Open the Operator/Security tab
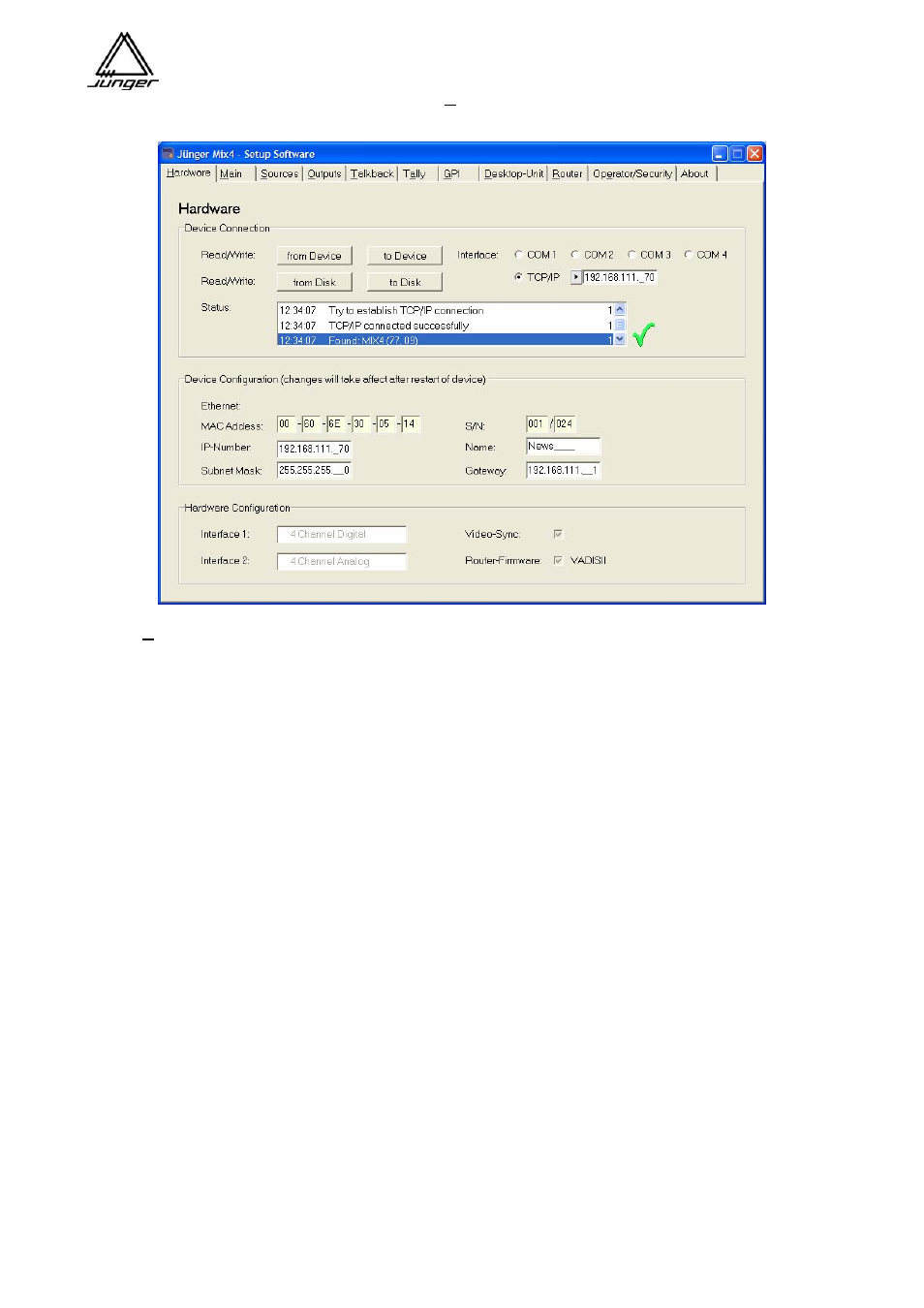Screen dimensions: 924x1308 click(x=632, y=173)
